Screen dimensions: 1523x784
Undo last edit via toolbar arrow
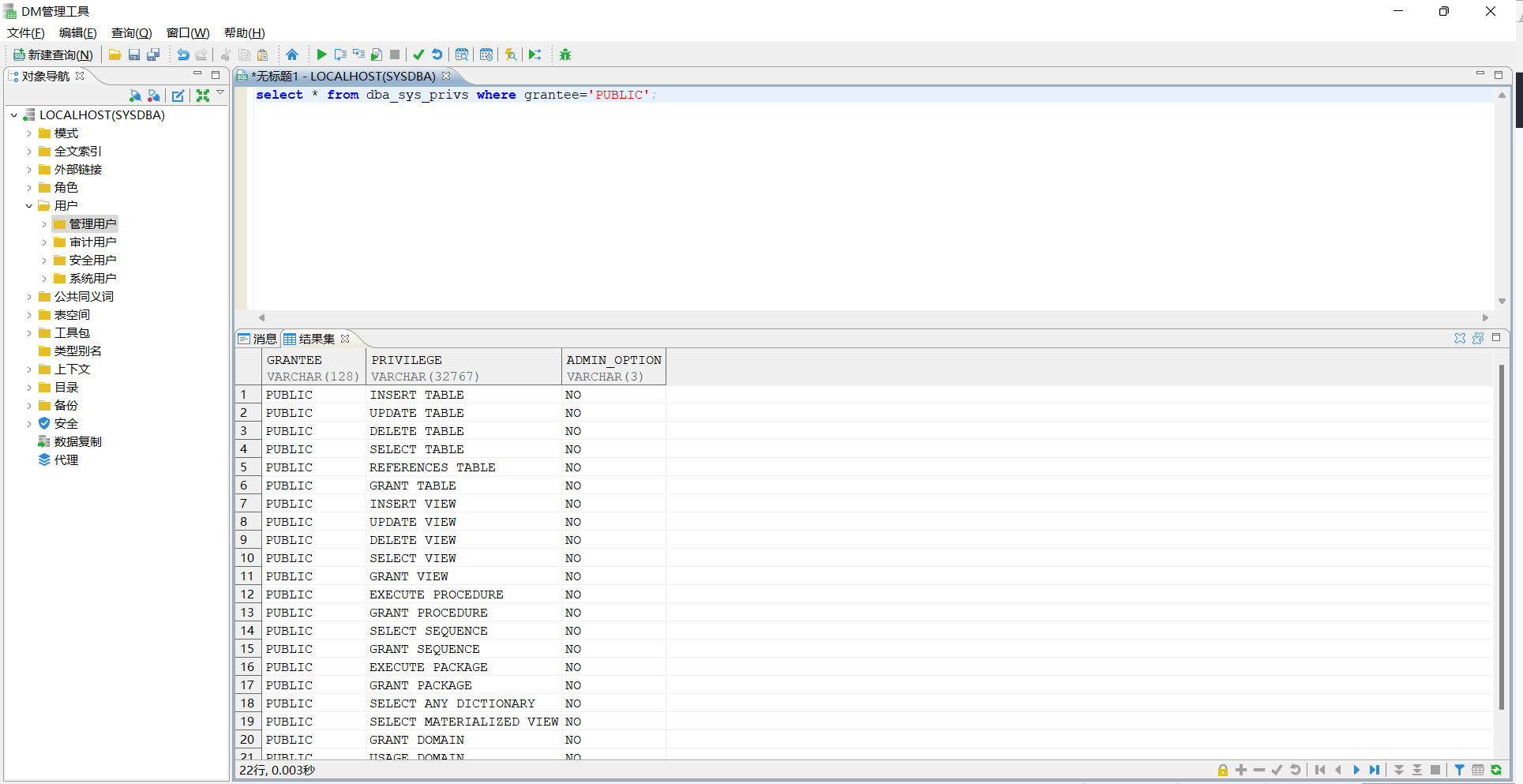click(182, 54)
